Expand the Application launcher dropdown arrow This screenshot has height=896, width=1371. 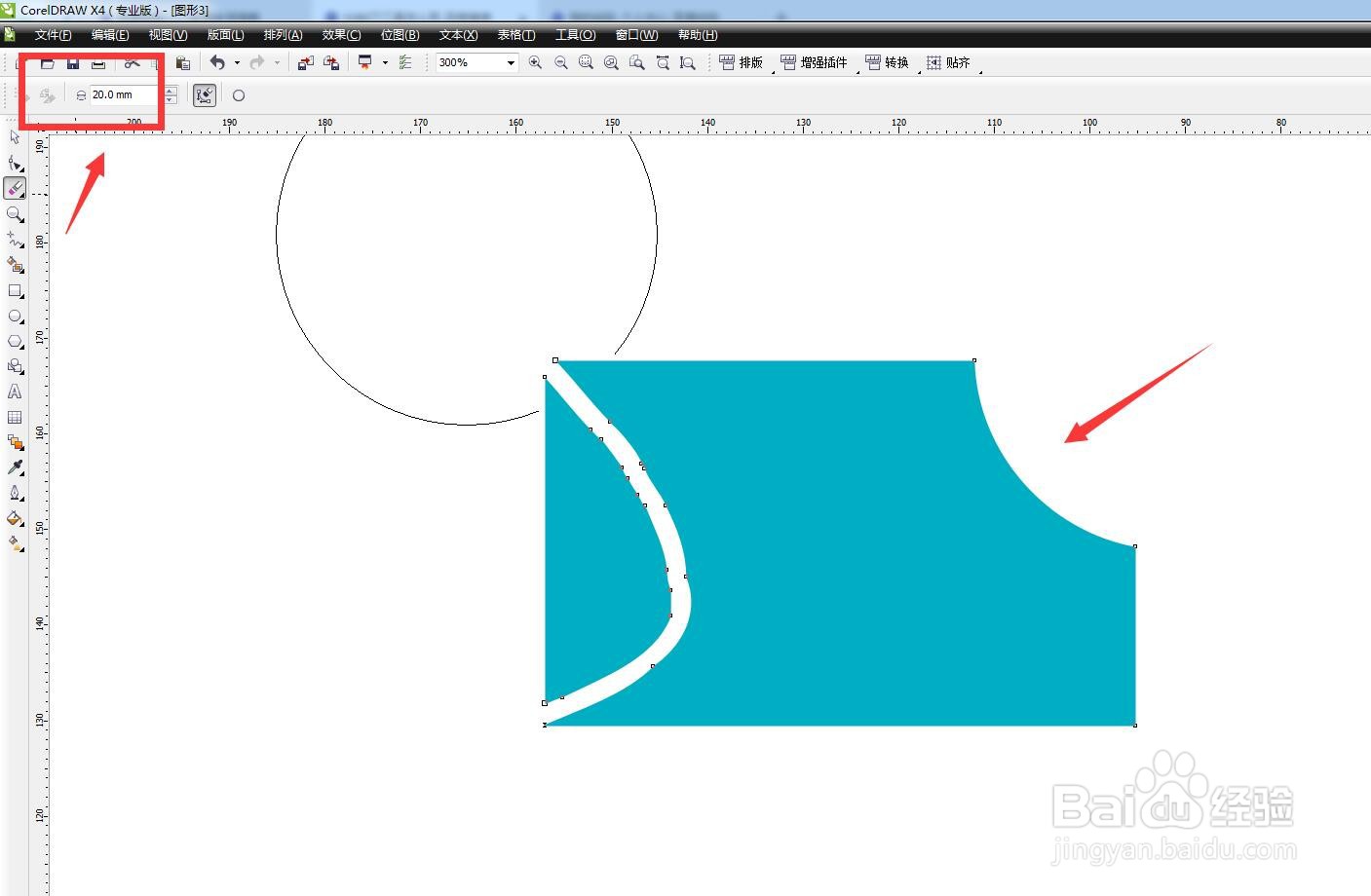click(x=385, y=62)
